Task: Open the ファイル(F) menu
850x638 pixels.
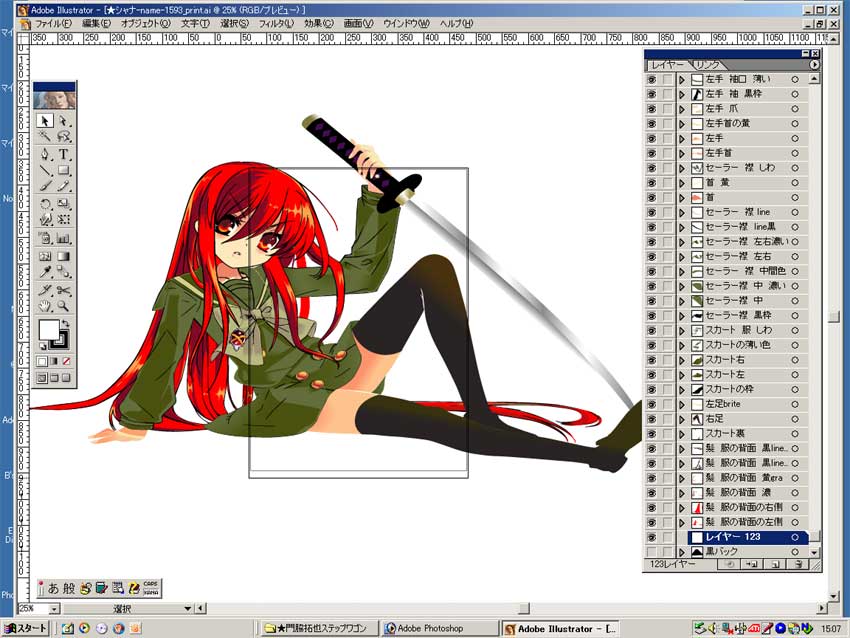Action: (x=53, y=24)
